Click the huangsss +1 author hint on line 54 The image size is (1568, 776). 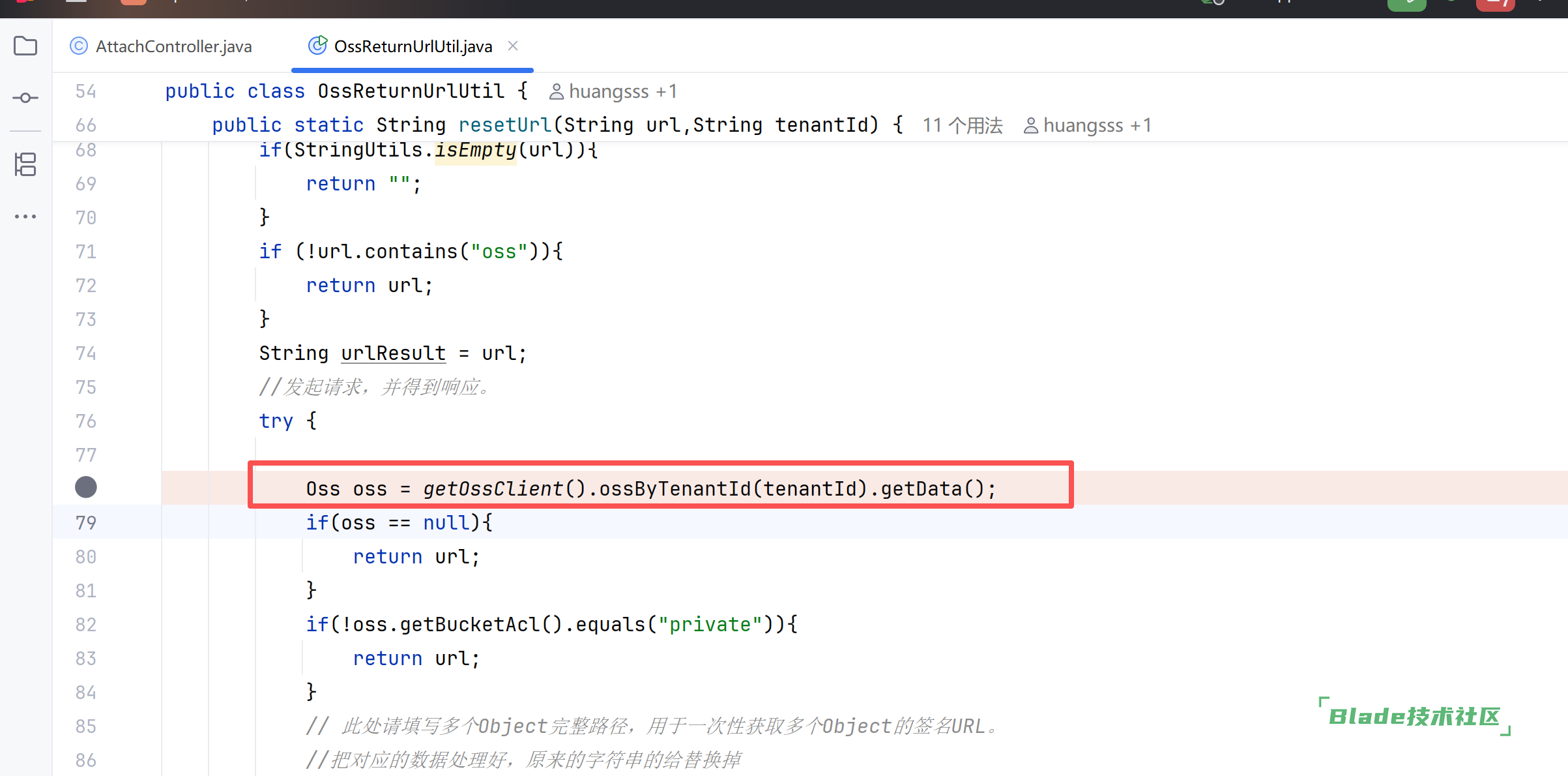(622, 91)
